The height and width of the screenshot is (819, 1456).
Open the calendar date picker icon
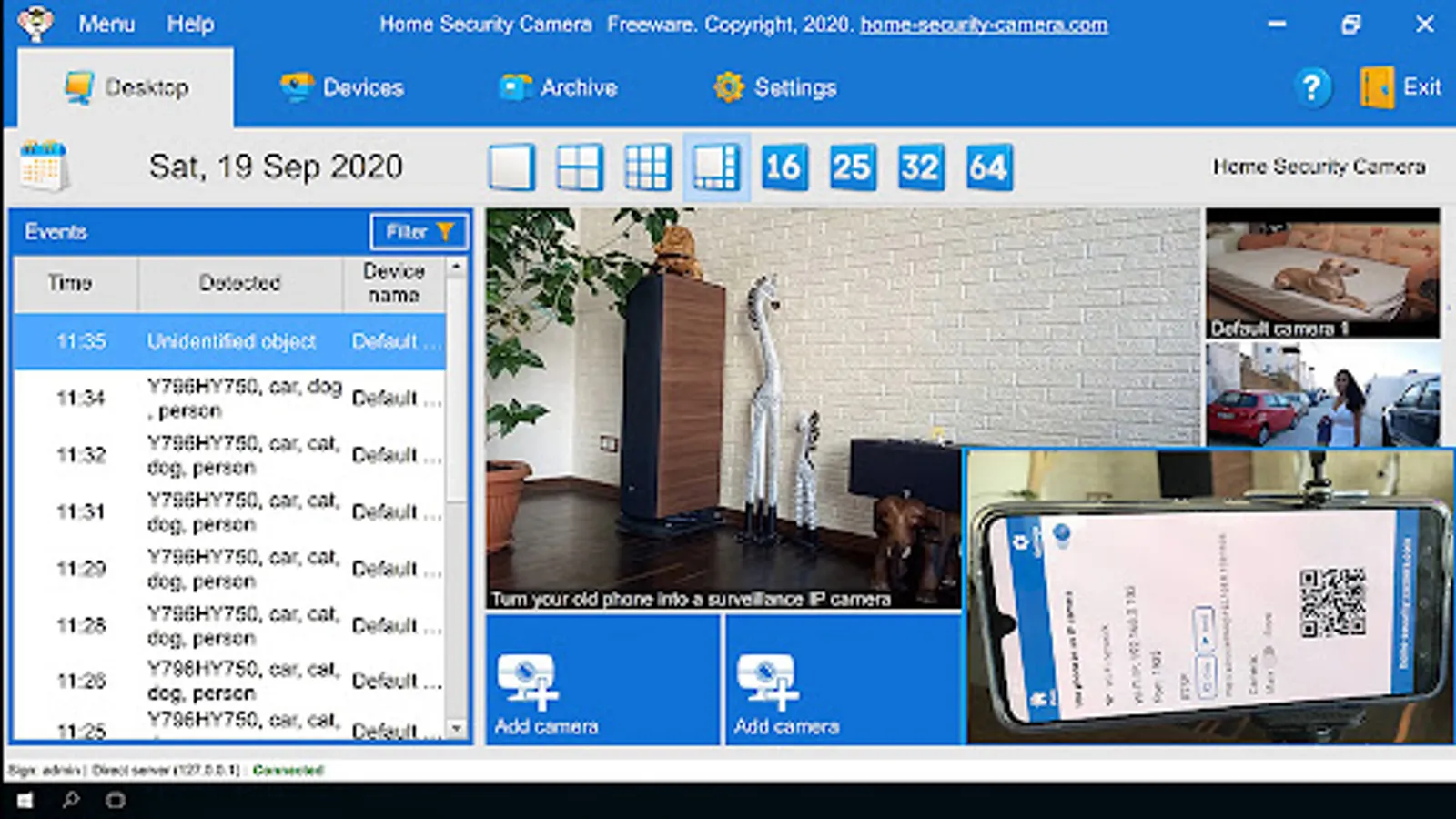click(44, 166)
